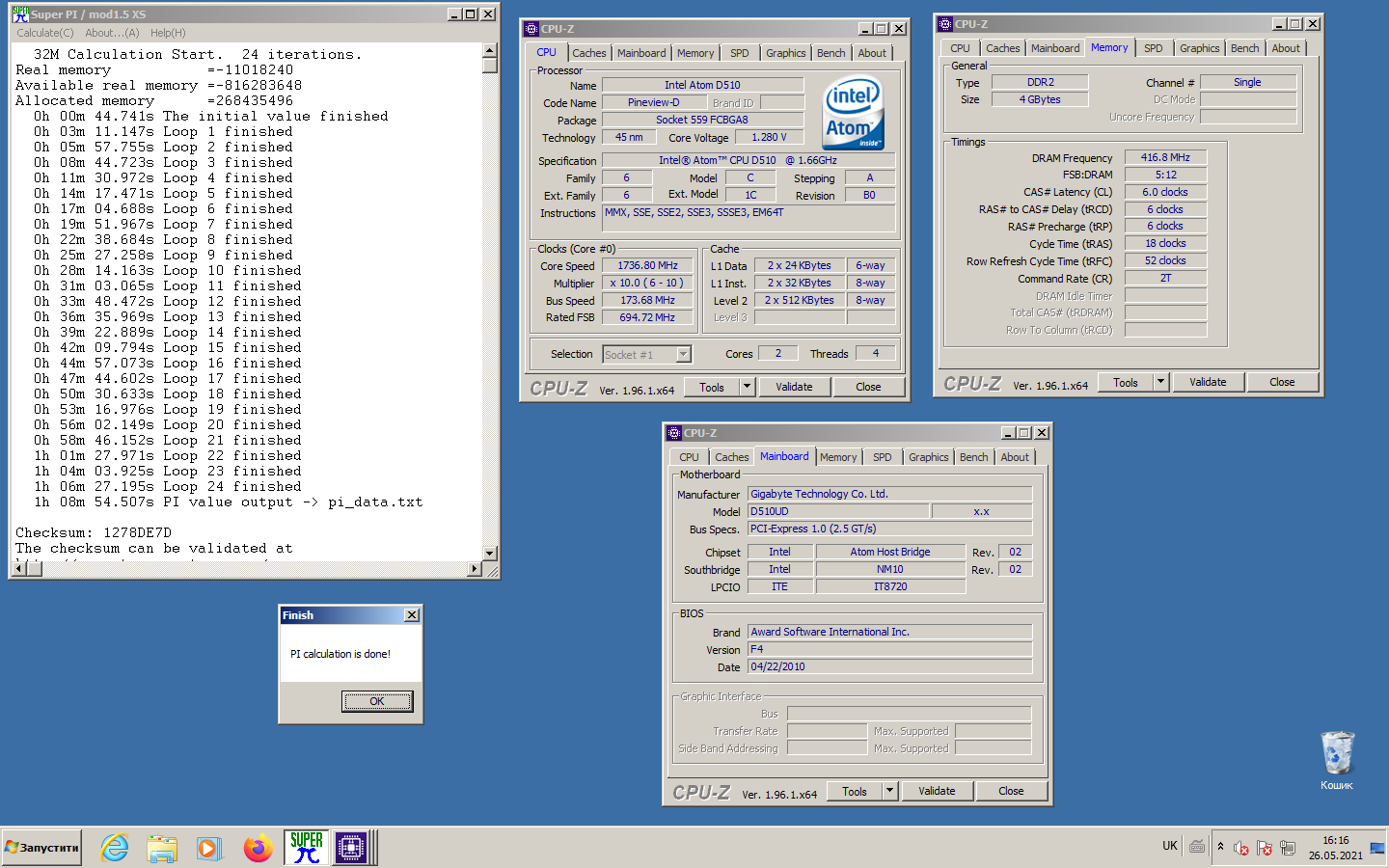Expand the Socket #1 selection dropdown
The height and width of the screenshot is (868, 1389).
(x=683, y=355)
